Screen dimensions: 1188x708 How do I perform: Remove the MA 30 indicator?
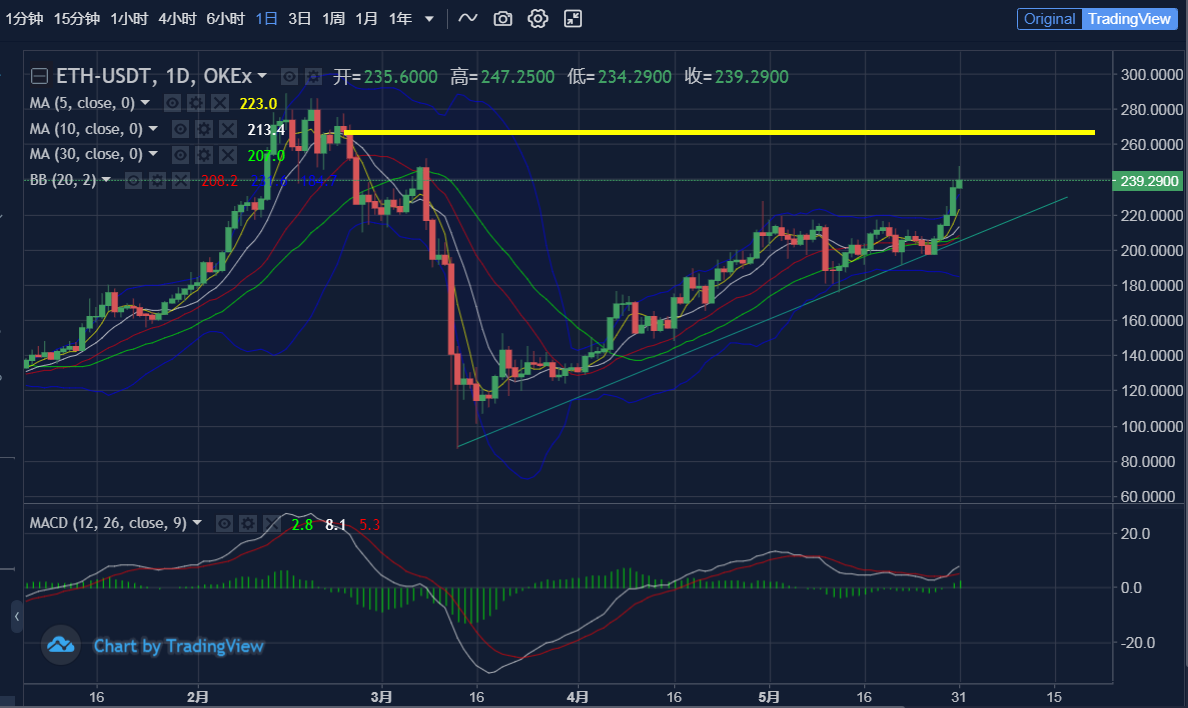tap(228, 155)
